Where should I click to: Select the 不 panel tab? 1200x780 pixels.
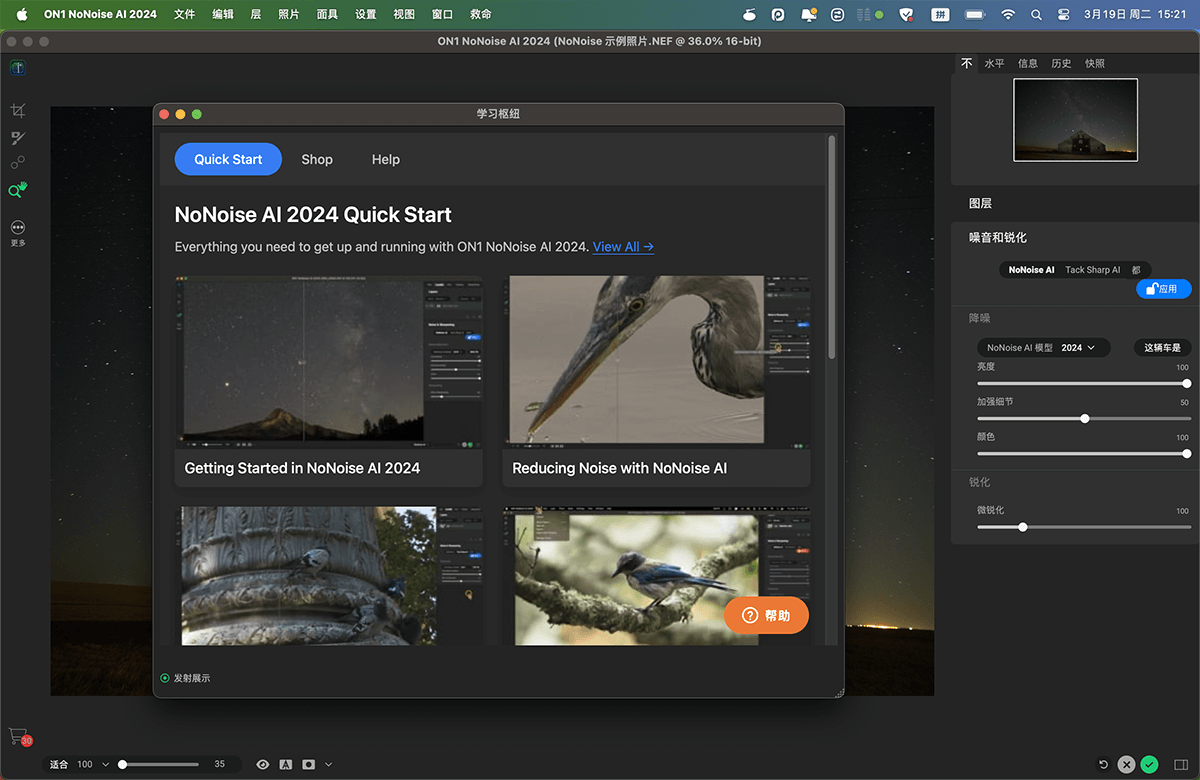967,63
